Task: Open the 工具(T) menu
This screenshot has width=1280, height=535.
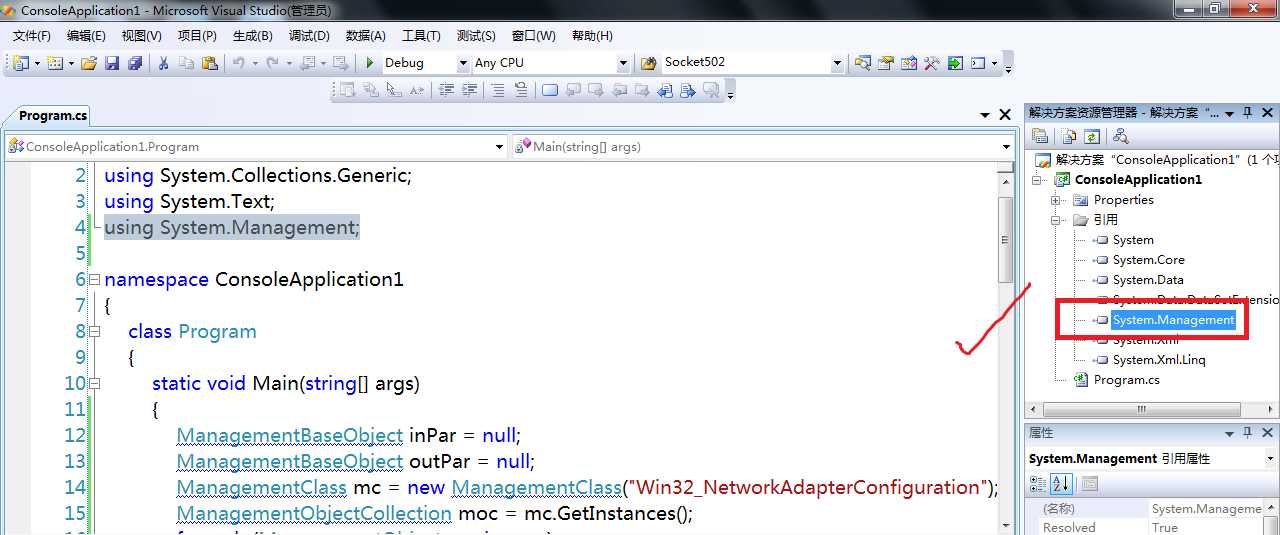Action: click(x=421, y=36)
